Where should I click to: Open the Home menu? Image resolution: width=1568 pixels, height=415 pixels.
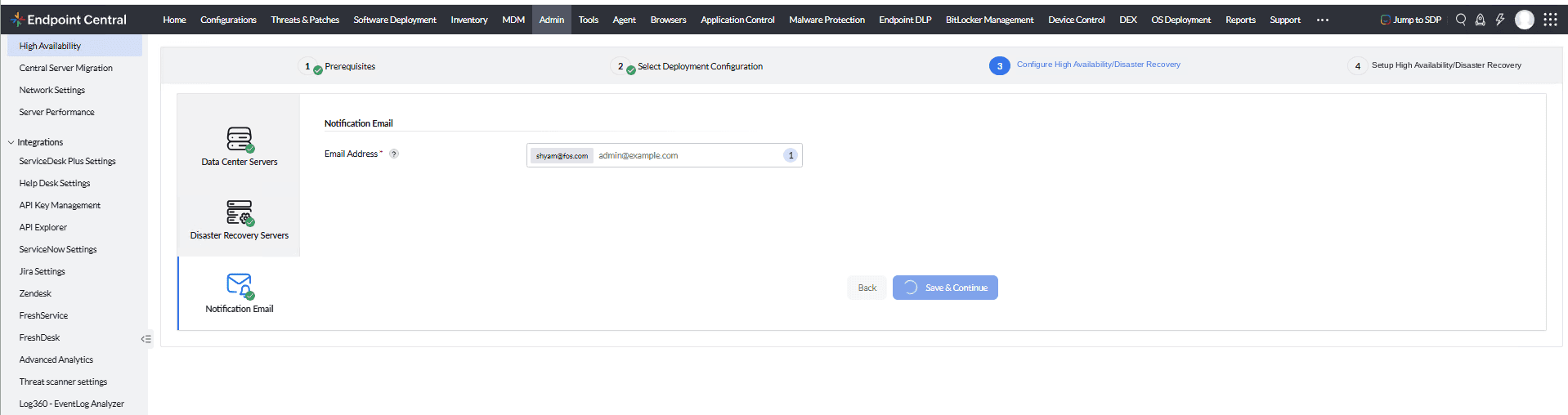[x=174, y=20]
